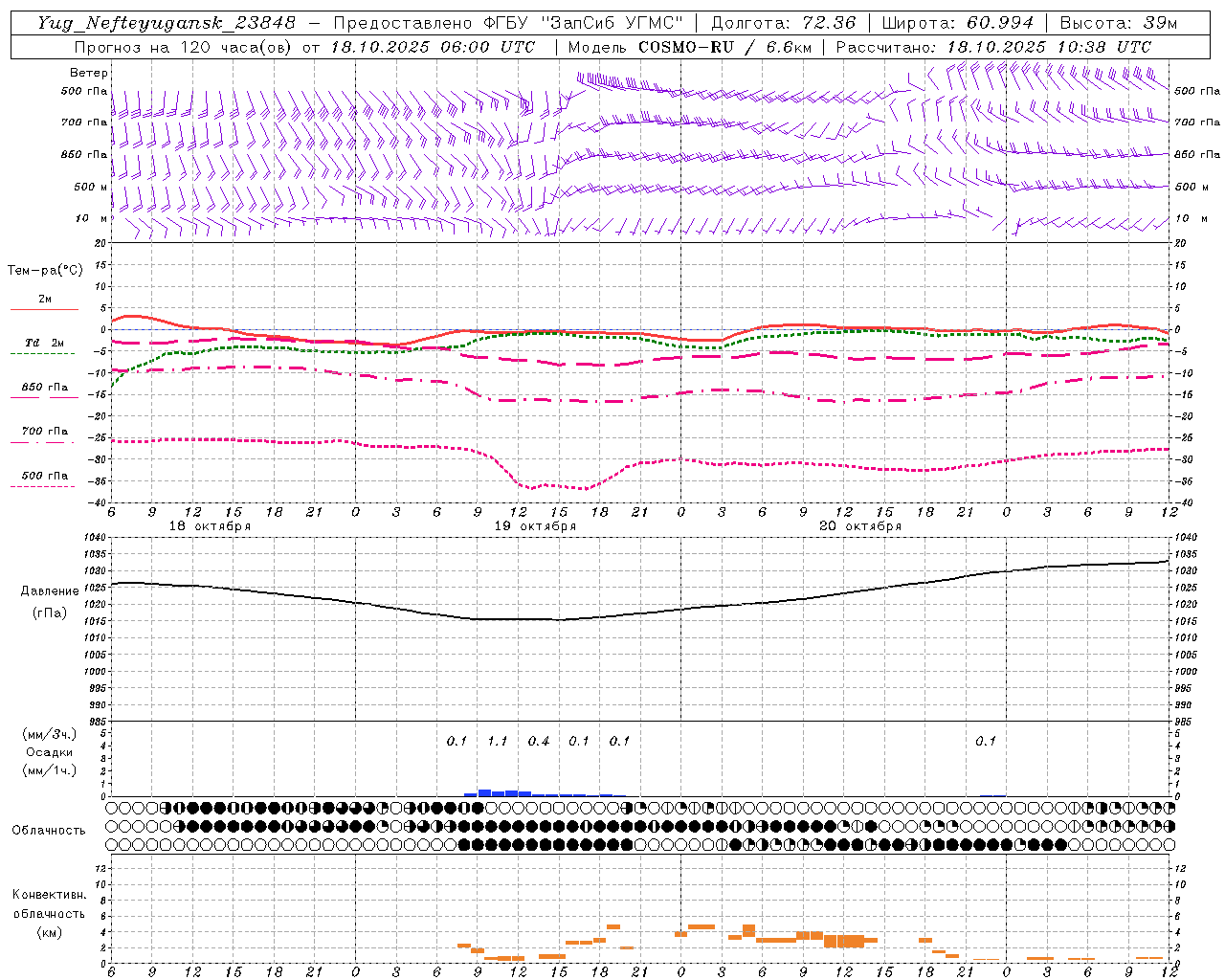Click the Конвективн. label of convective cloud panel
The height and width of the screenshot is (980, 1225).
(x=50, y=895)
